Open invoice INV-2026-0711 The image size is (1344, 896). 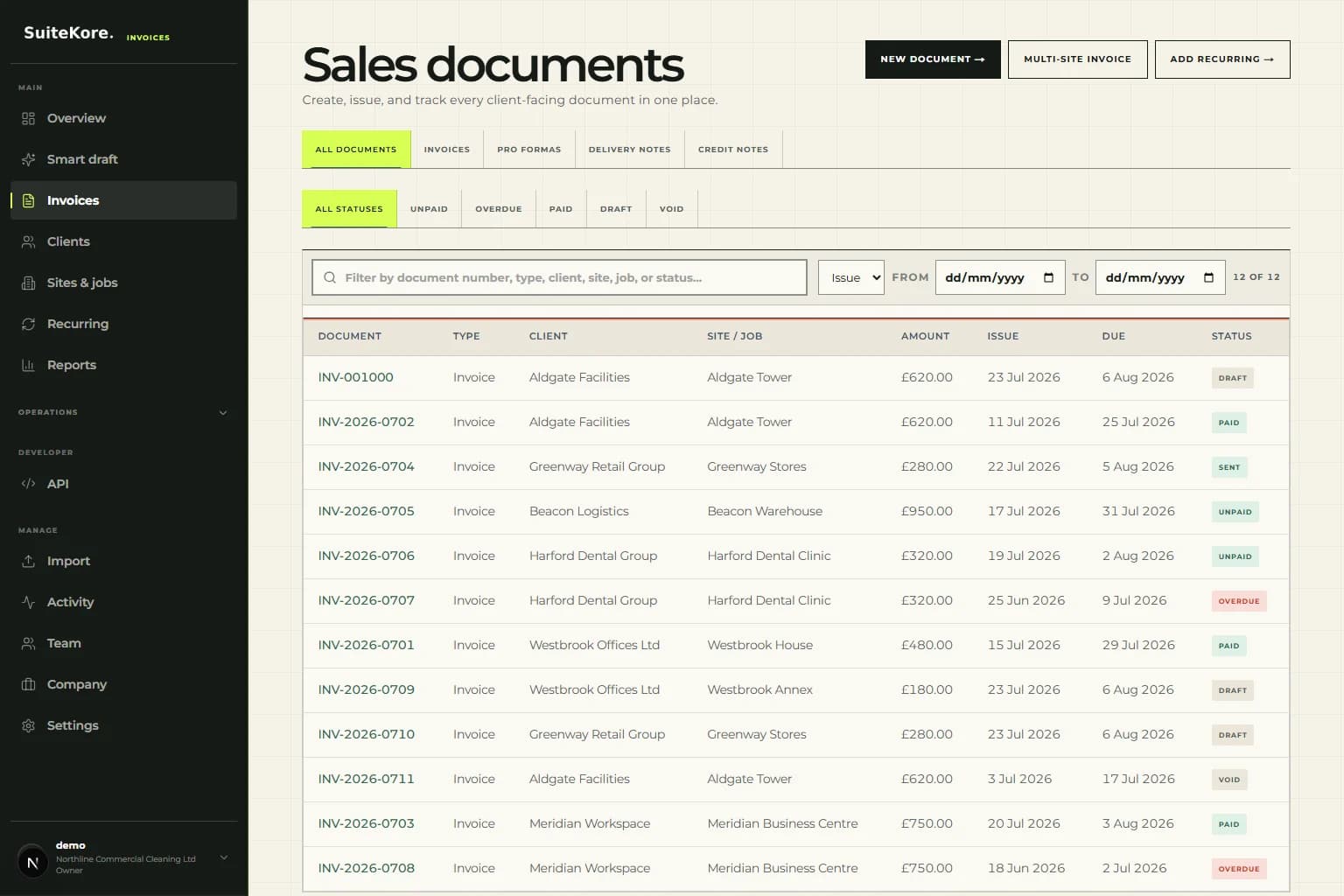click(x=366, y=779)
